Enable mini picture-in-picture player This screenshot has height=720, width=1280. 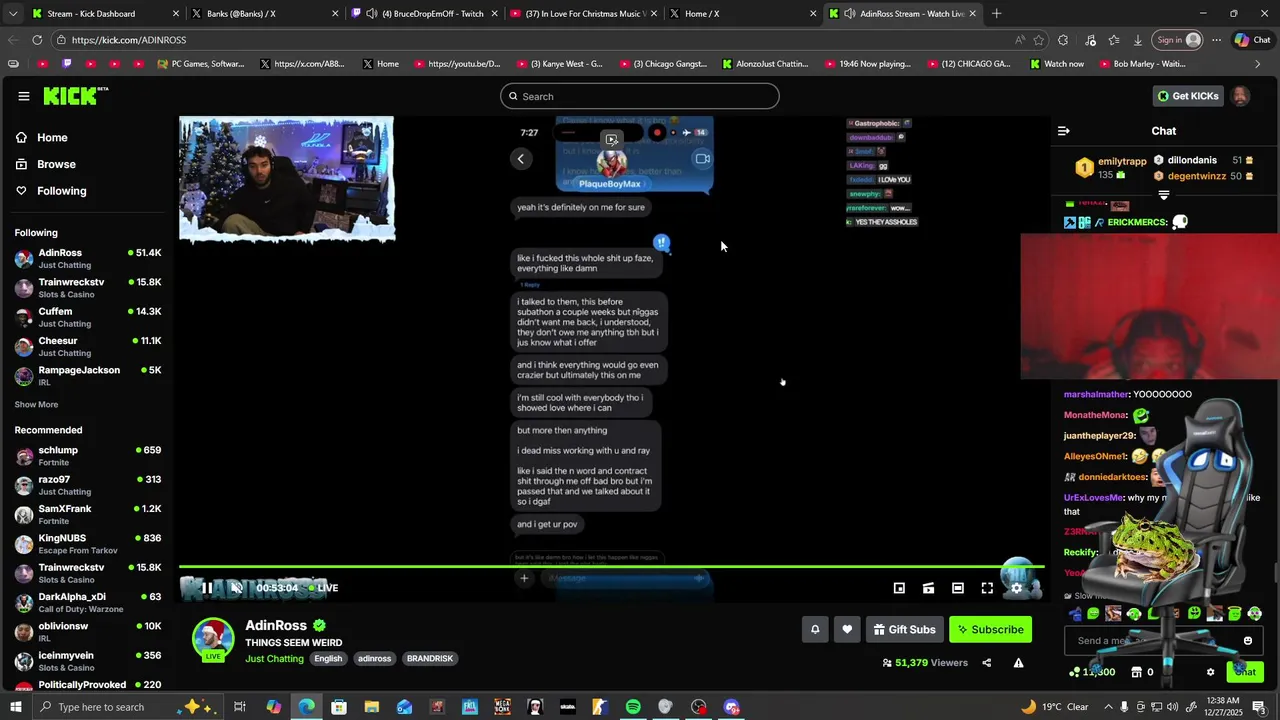(899, 588)
